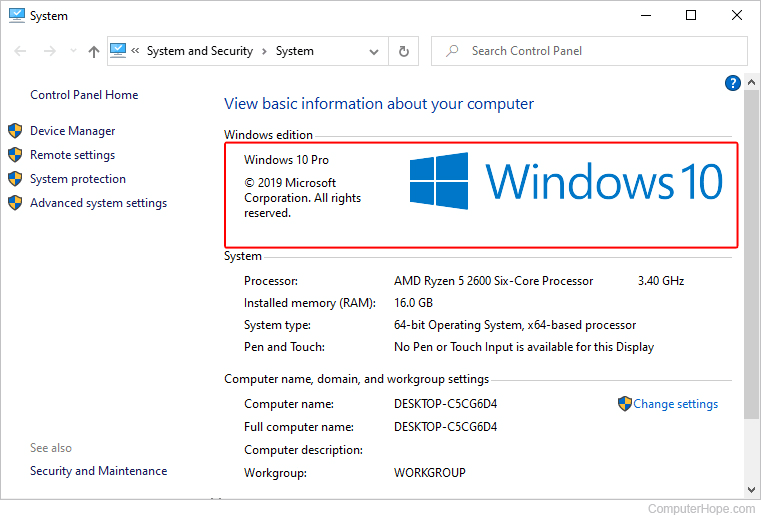Click the shield icon beside Advanced system settings
Image resolution: width=761 pixels, height=520 pixels.
click(x=15, y=202)
